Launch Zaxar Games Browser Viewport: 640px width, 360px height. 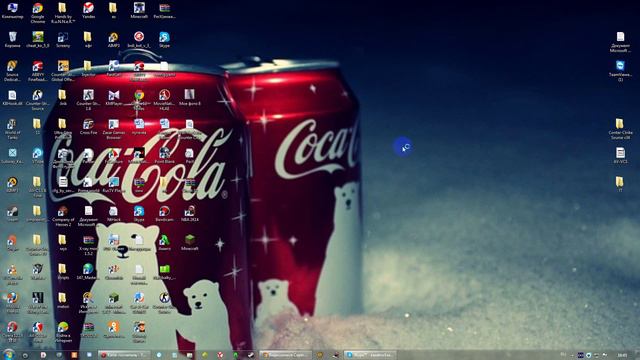point(113,129)
